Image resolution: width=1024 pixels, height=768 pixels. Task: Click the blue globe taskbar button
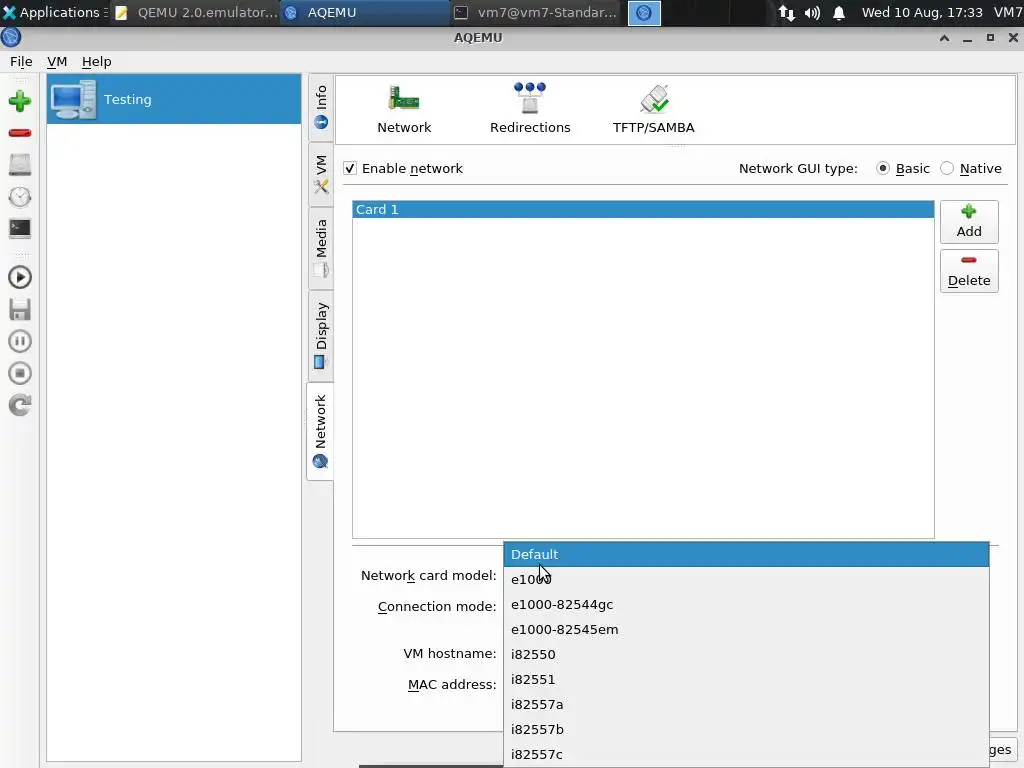click(x=644, y=13)
